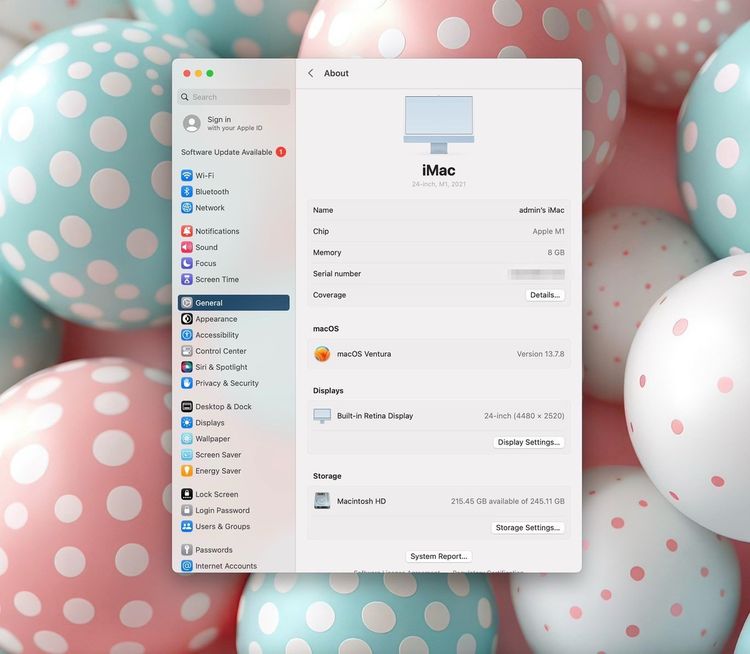Open the System Report button
This screenshot has height=654, width=750.
[439, 556]
